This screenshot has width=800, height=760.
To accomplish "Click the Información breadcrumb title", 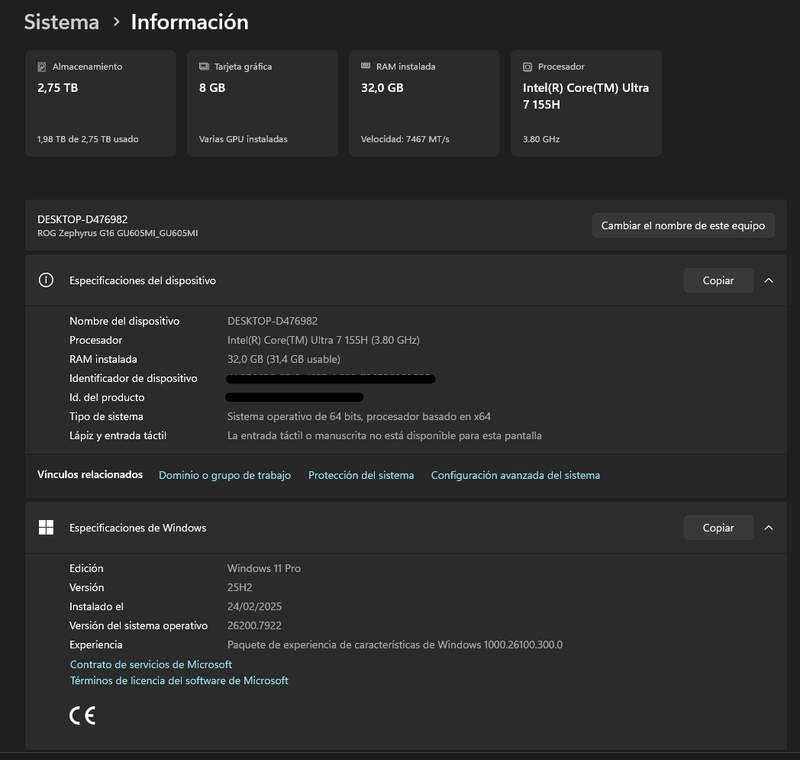I will [x=190, y=22].
